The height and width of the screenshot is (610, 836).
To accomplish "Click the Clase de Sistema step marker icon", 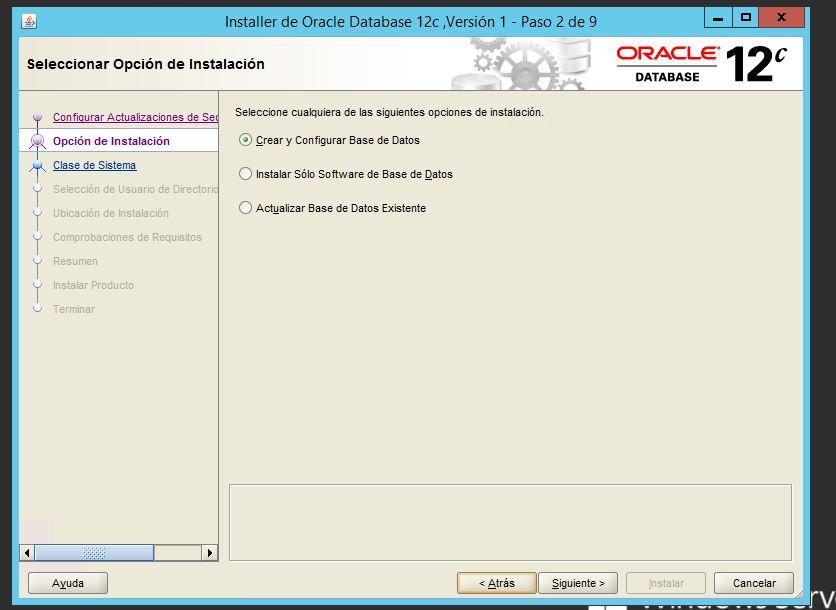I will [x=37, y=166].
